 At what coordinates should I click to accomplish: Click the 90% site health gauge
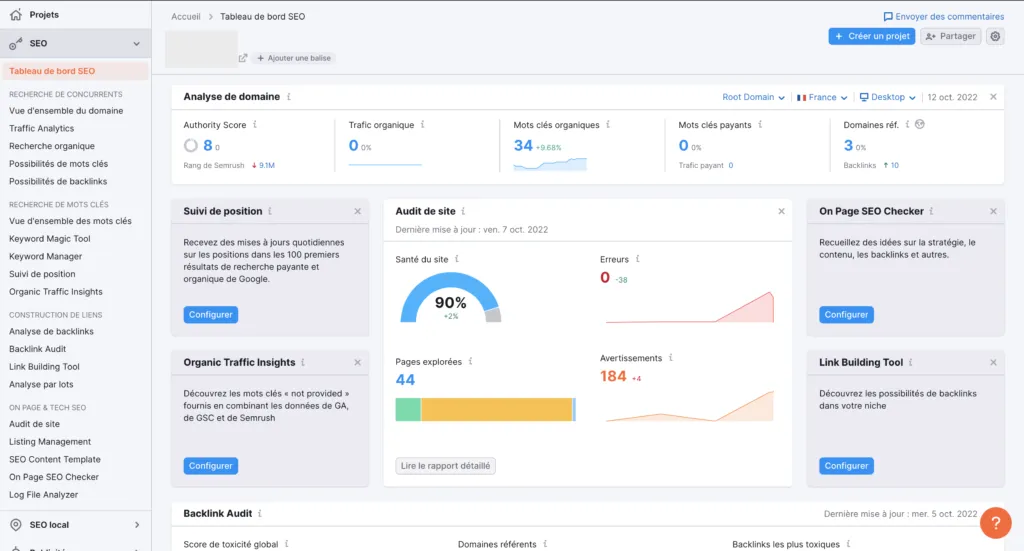pyautogui.click(x=451, y=298)
